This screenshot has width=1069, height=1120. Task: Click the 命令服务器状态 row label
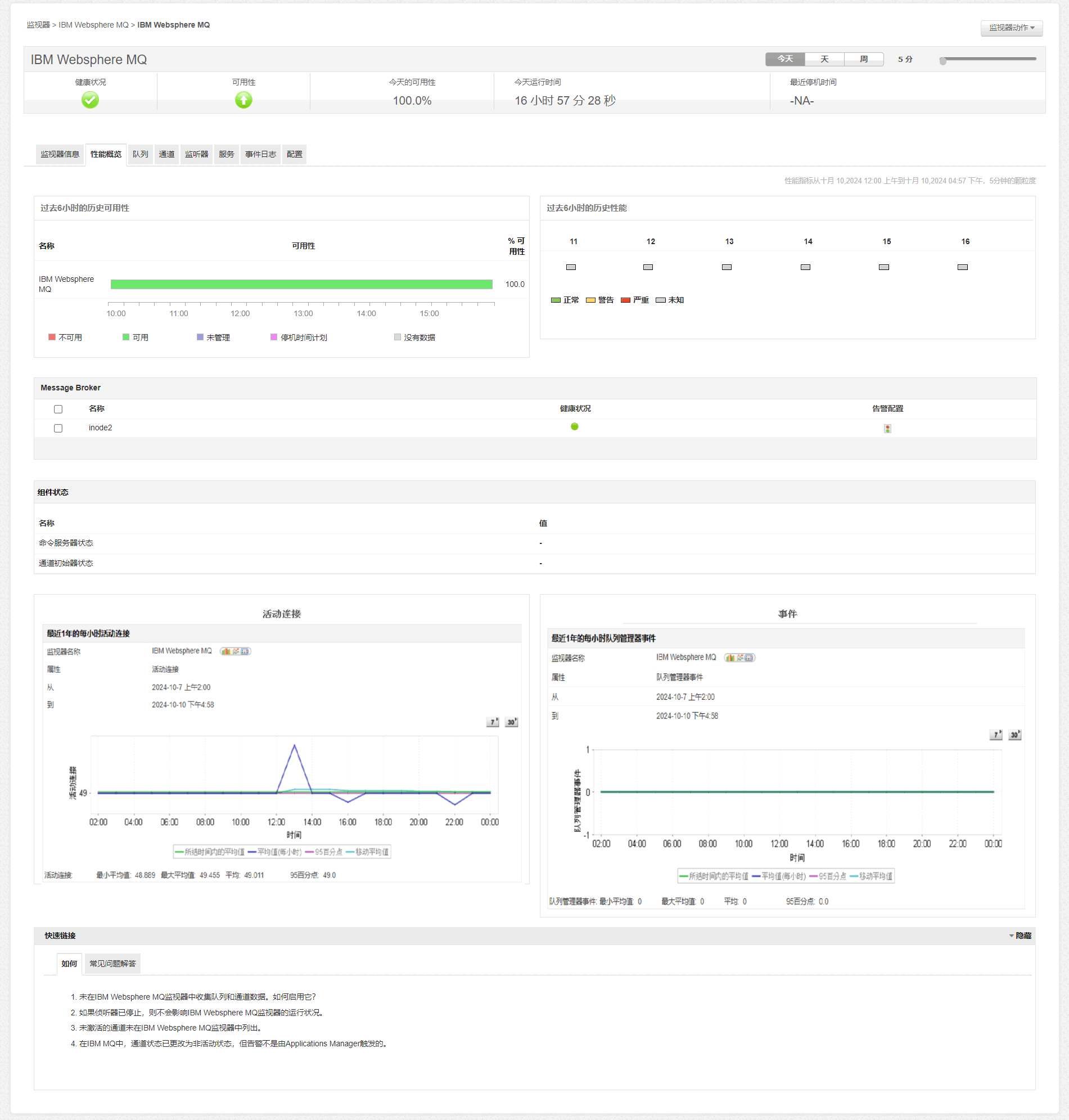66,543
